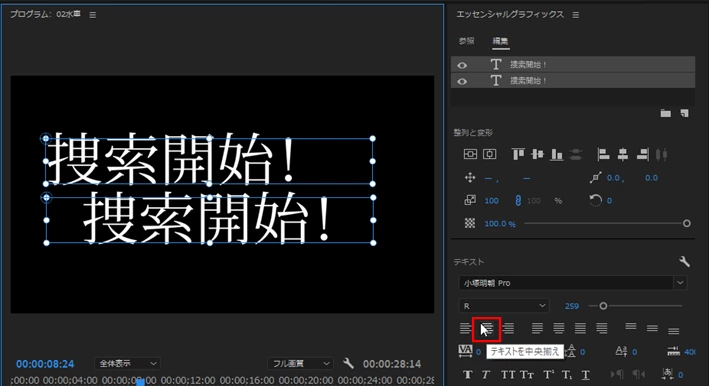
Task: Align selected layers to left edge
Action: point(603,154)
